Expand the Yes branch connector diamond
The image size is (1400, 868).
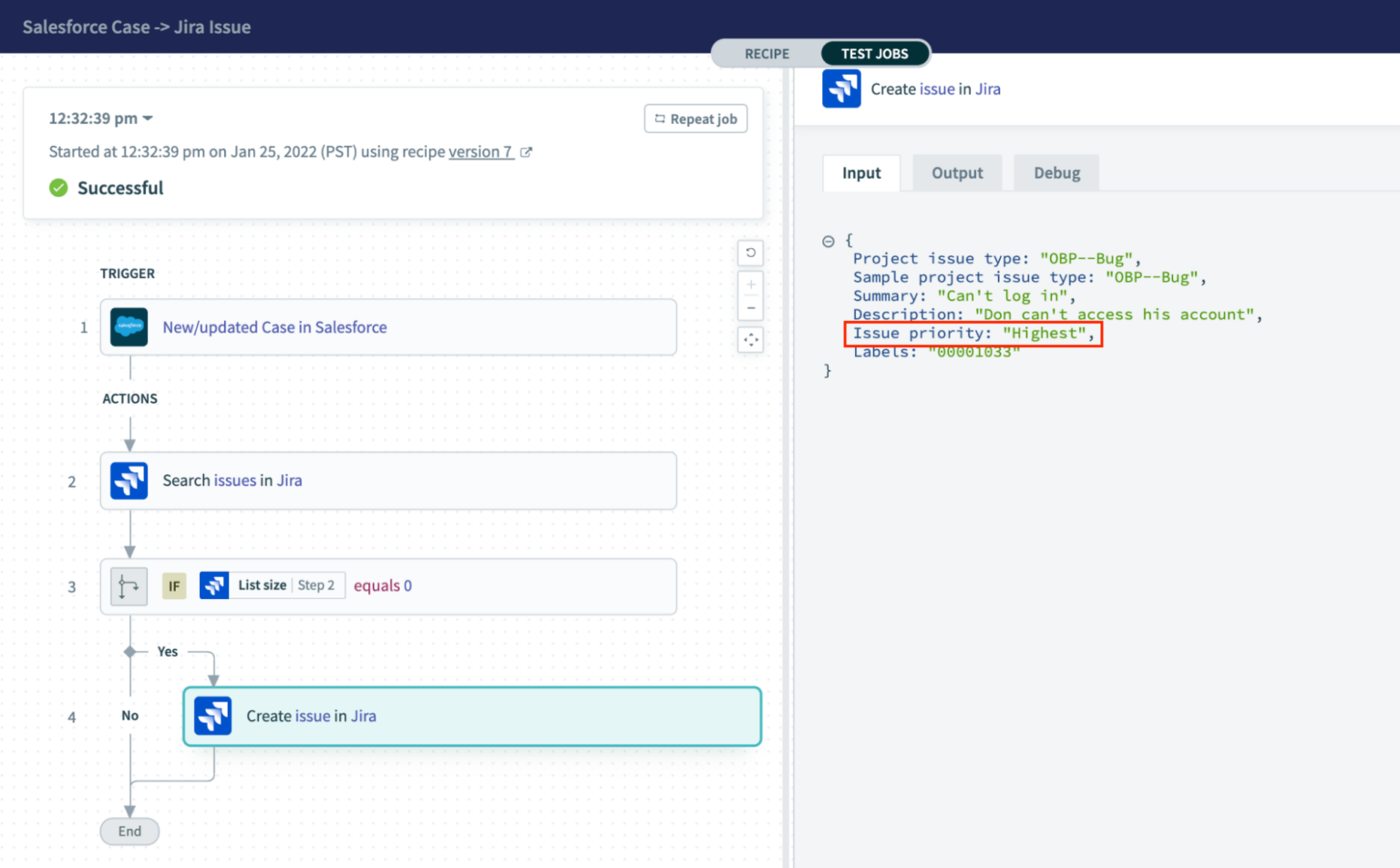[129, 651]
